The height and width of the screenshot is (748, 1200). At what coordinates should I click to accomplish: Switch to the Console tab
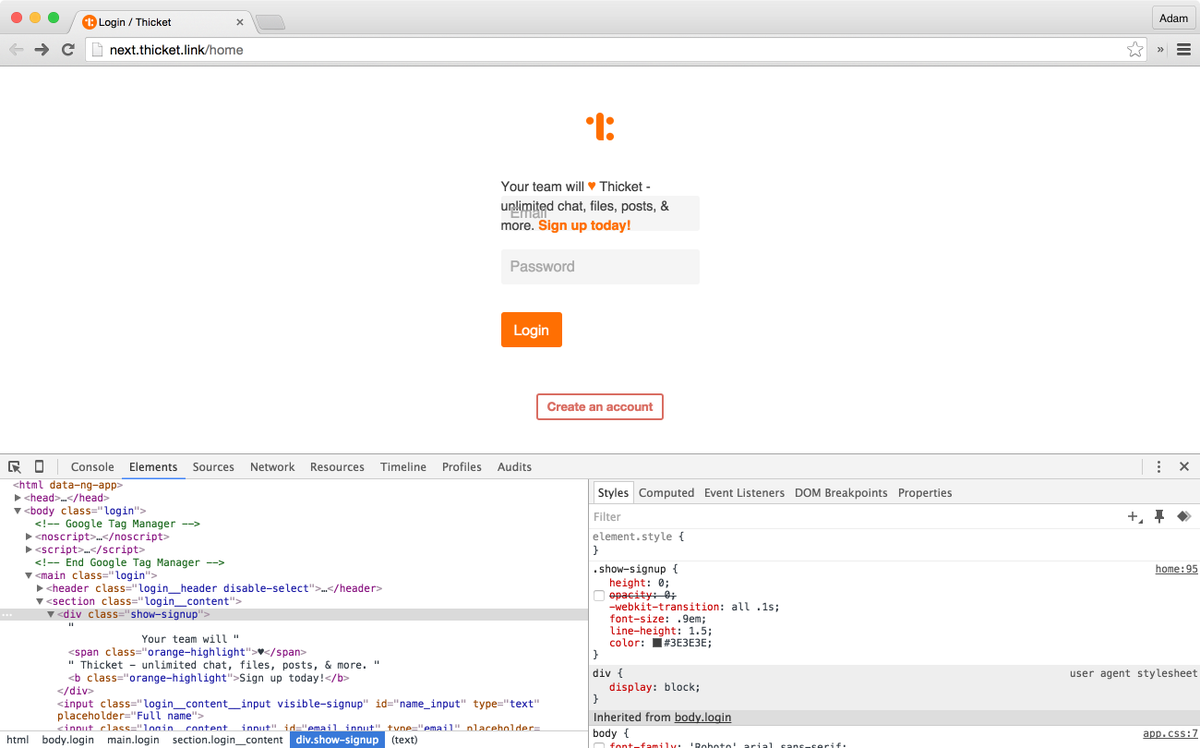point(92,467)
